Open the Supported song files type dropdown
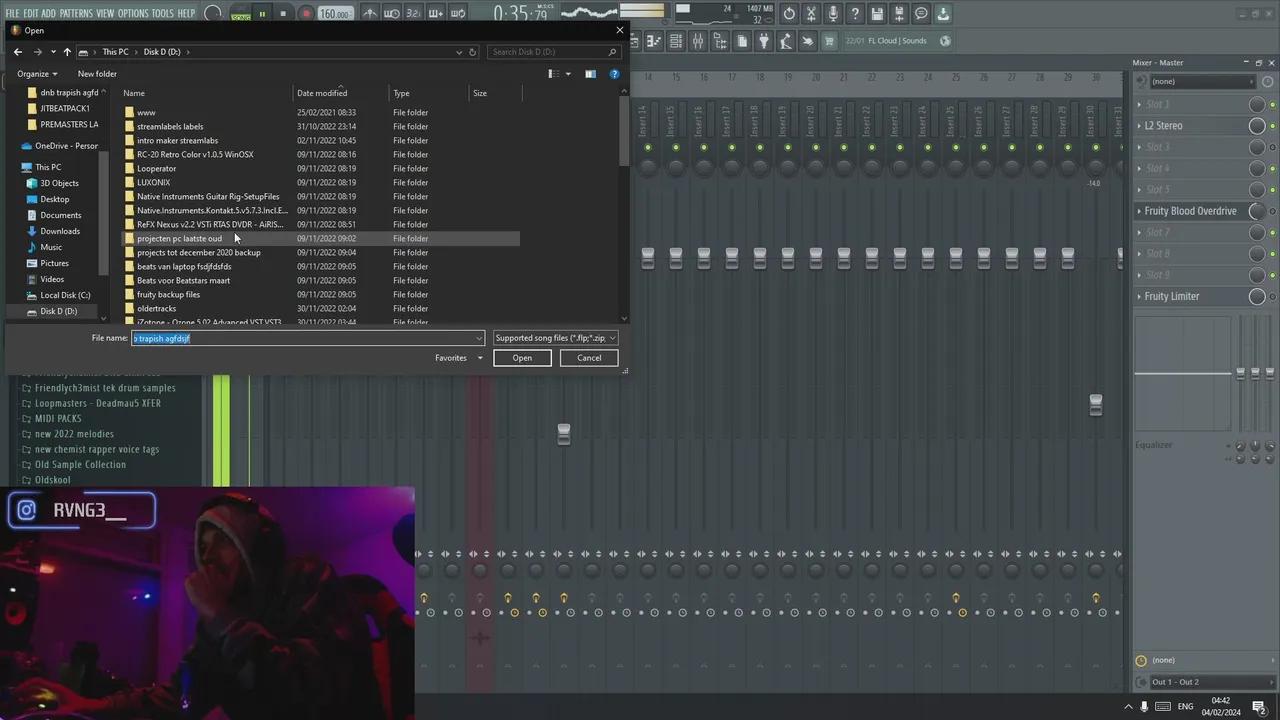1280x720 pixels. click(555, 338)
